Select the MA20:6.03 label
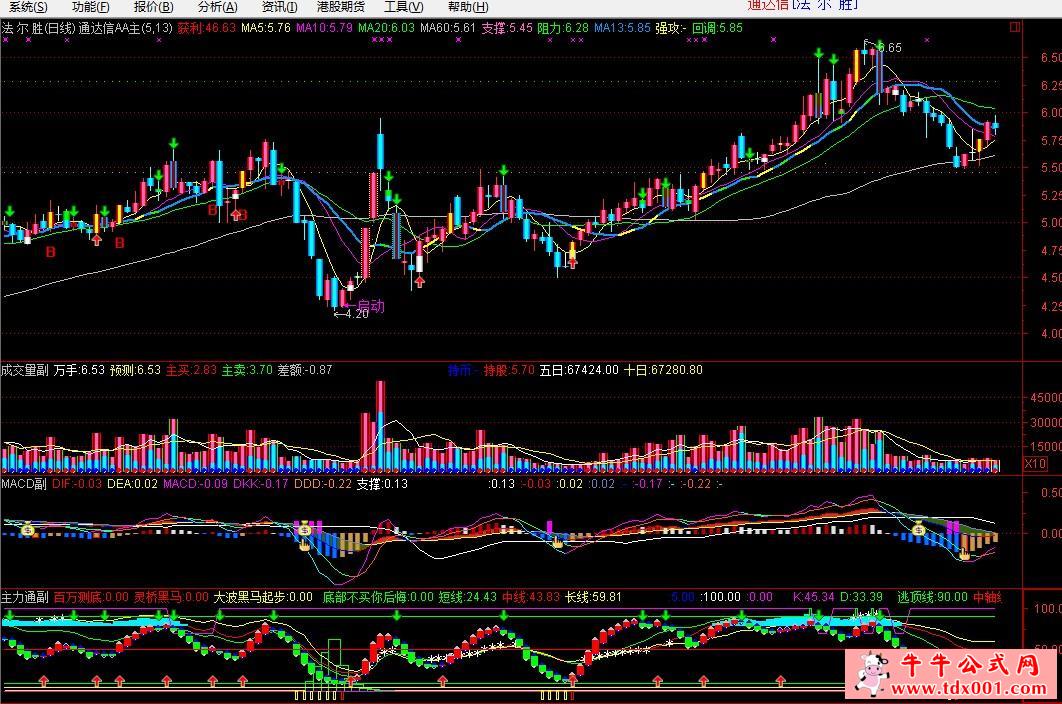The height and width of the screenshot is (704, 1062). 386,28
